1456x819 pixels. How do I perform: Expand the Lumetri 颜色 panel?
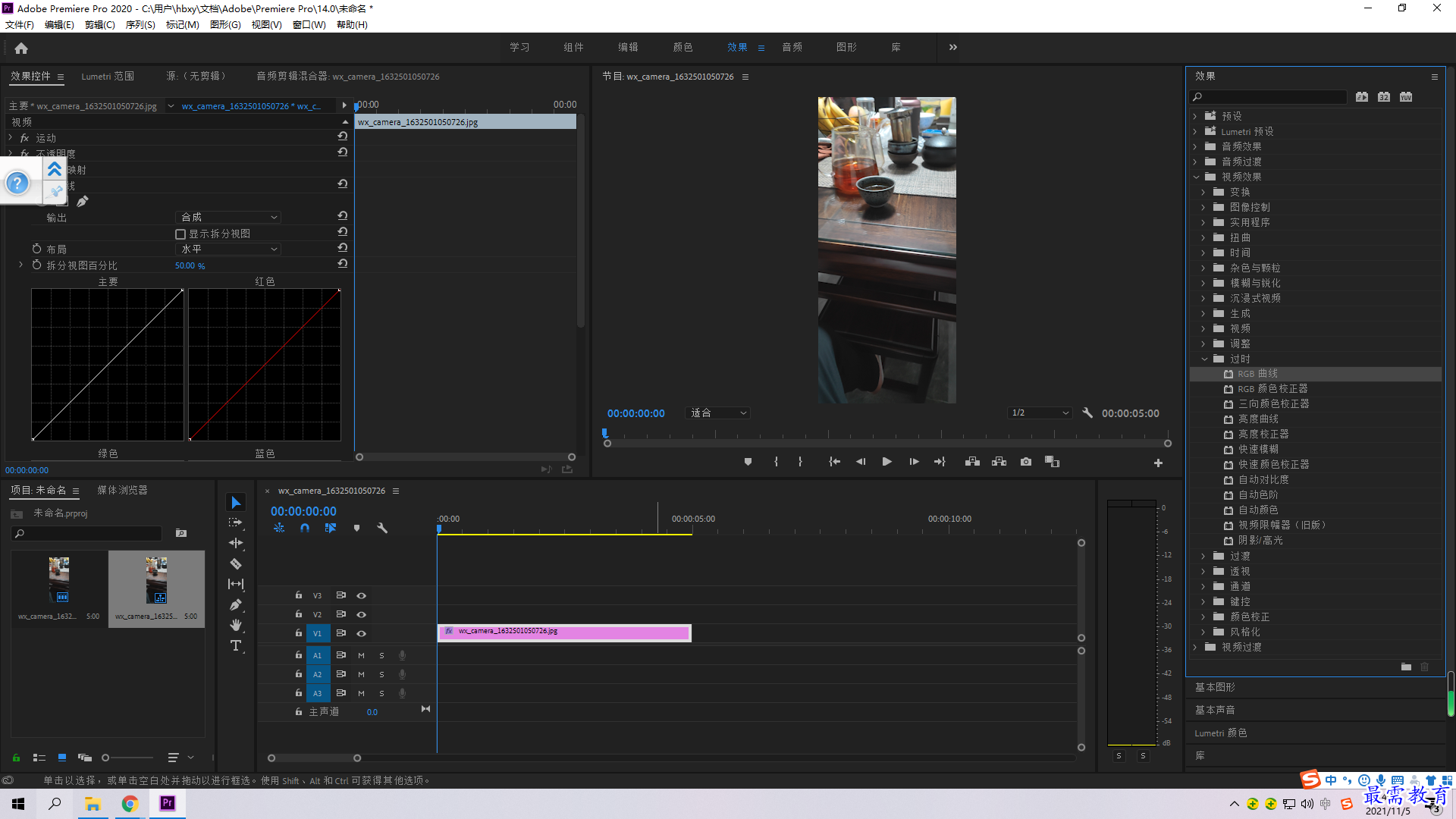(1220, 733)
